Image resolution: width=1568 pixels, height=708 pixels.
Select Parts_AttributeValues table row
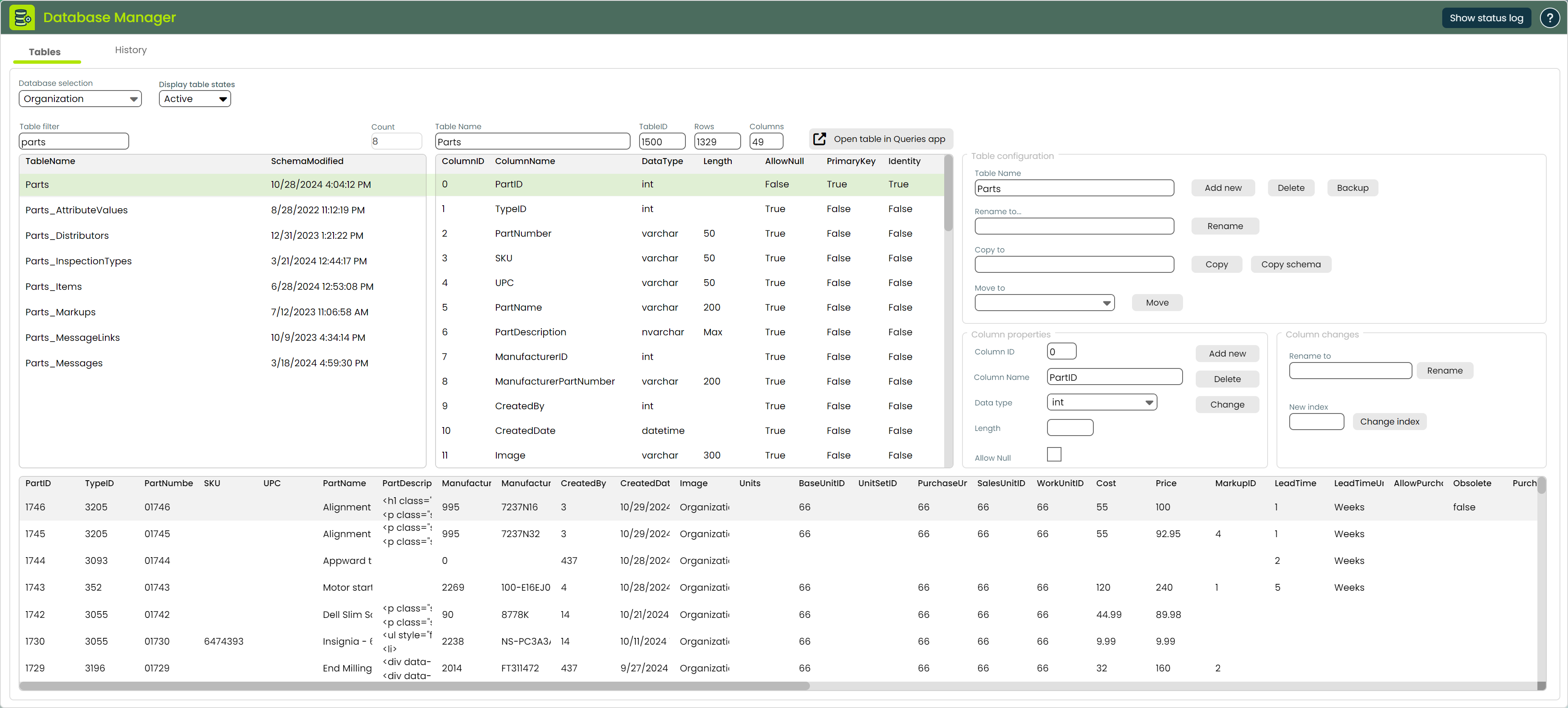click(223, 210)
